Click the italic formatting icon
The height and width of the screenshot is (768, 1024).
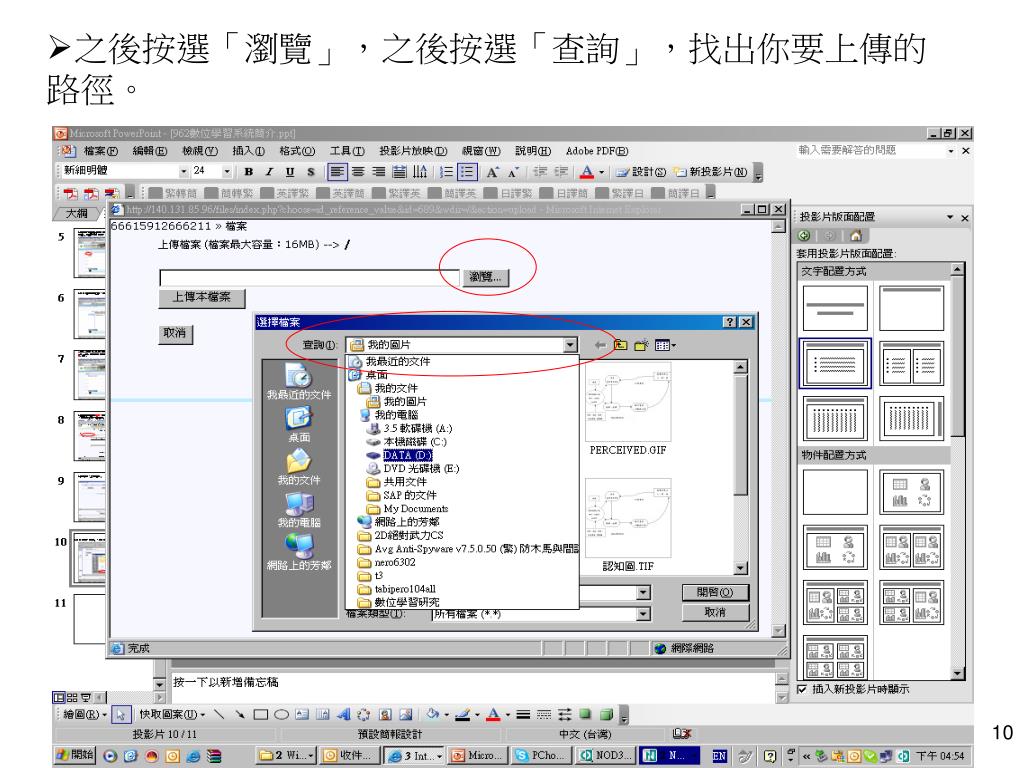click(x=270, y=171)
